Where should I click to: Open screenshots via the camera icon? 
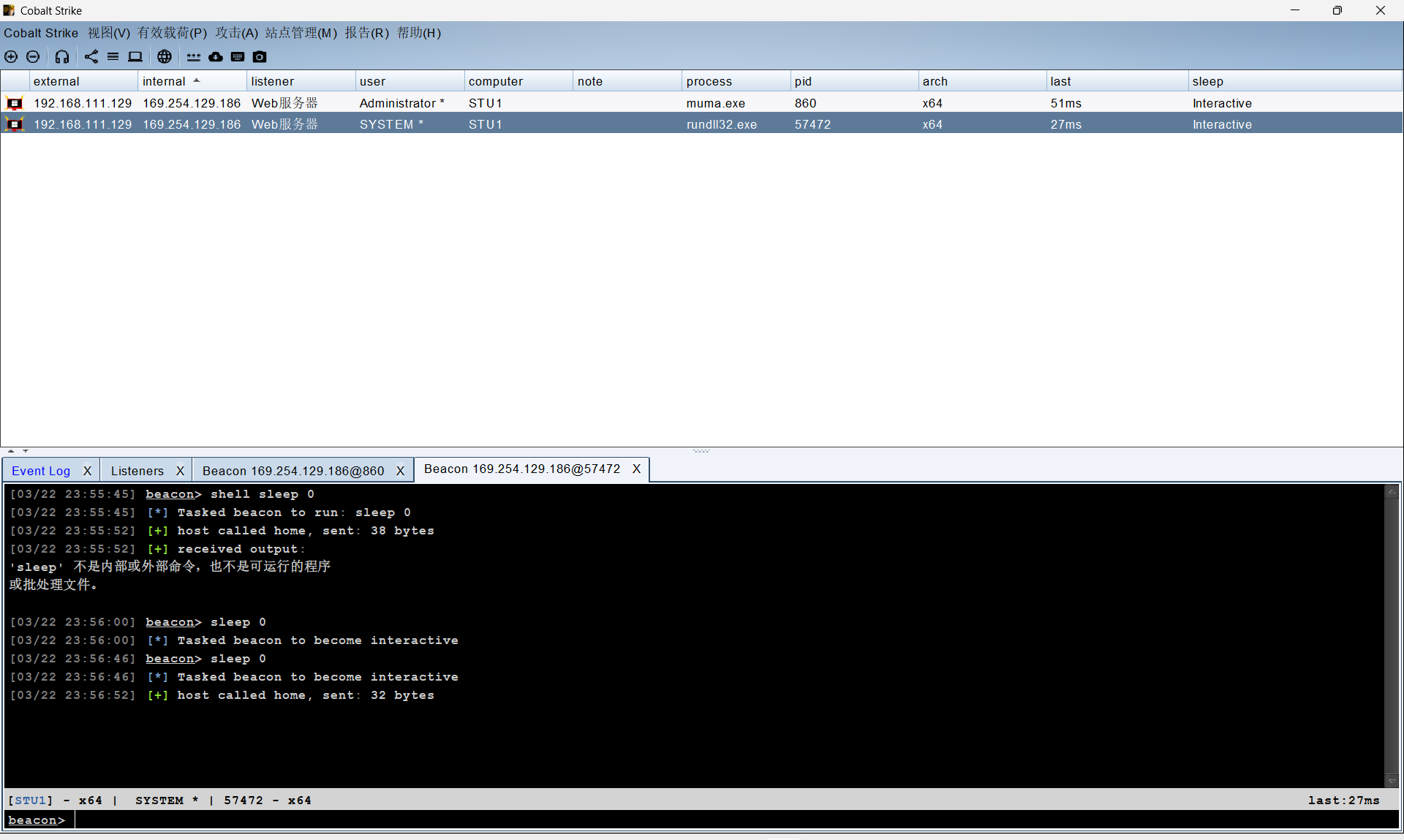pyautogui.click(x=260, y=57)
